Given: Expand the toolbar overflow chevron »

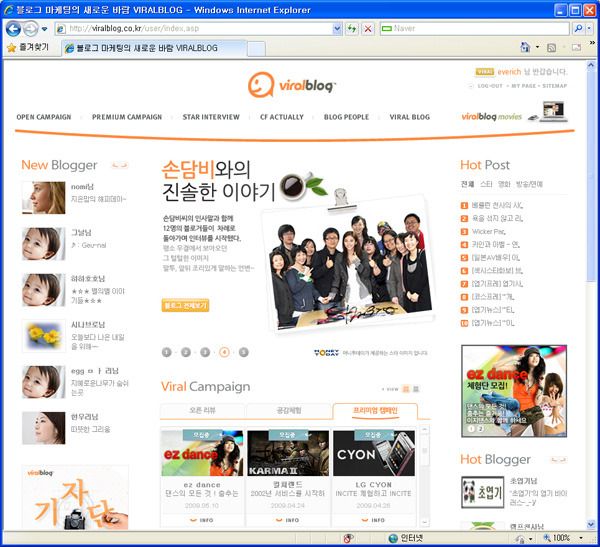Looking at the screenshot, I should 592,42.
